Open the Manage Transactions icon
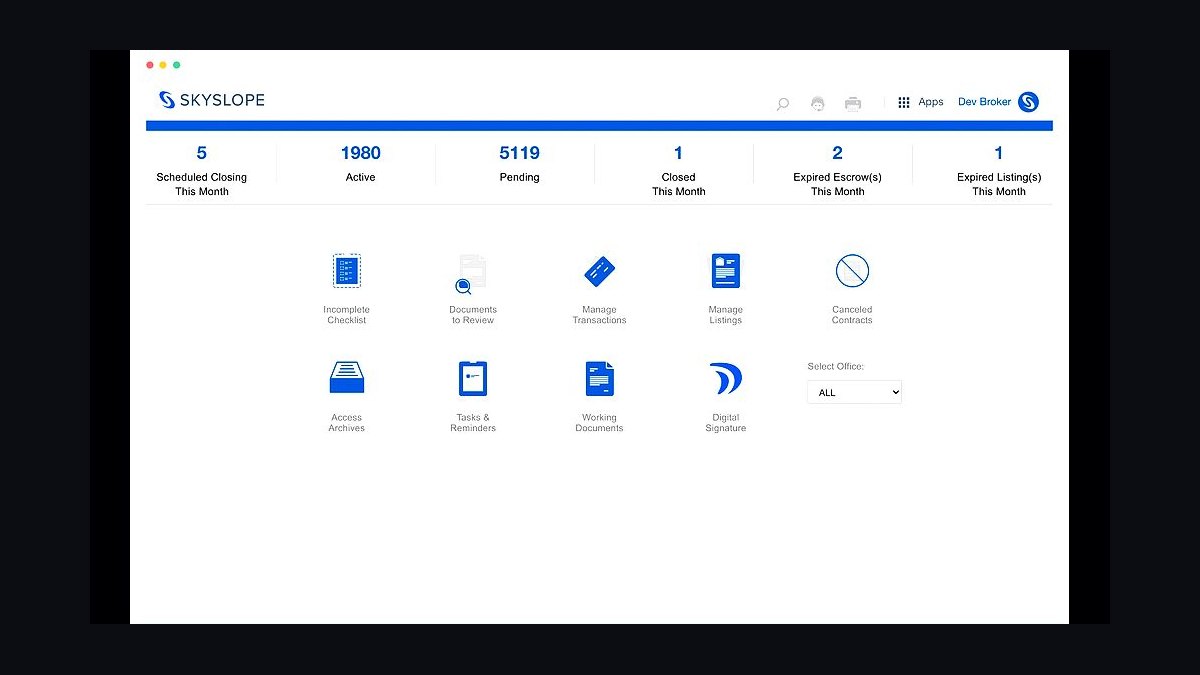1200x675 pixels. click(x=599, y=271)
